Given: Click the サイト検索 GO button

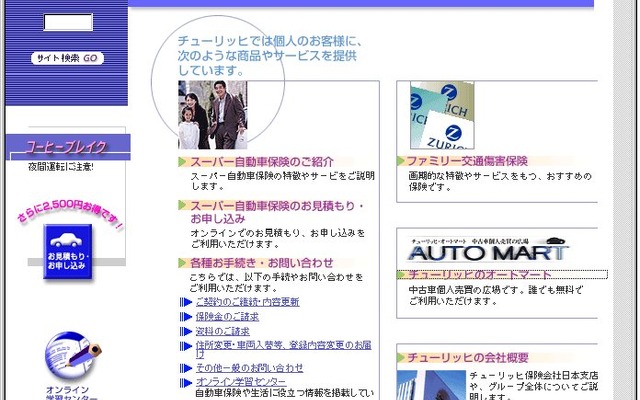Looking at the screenshot, I should tap(67, 58).
